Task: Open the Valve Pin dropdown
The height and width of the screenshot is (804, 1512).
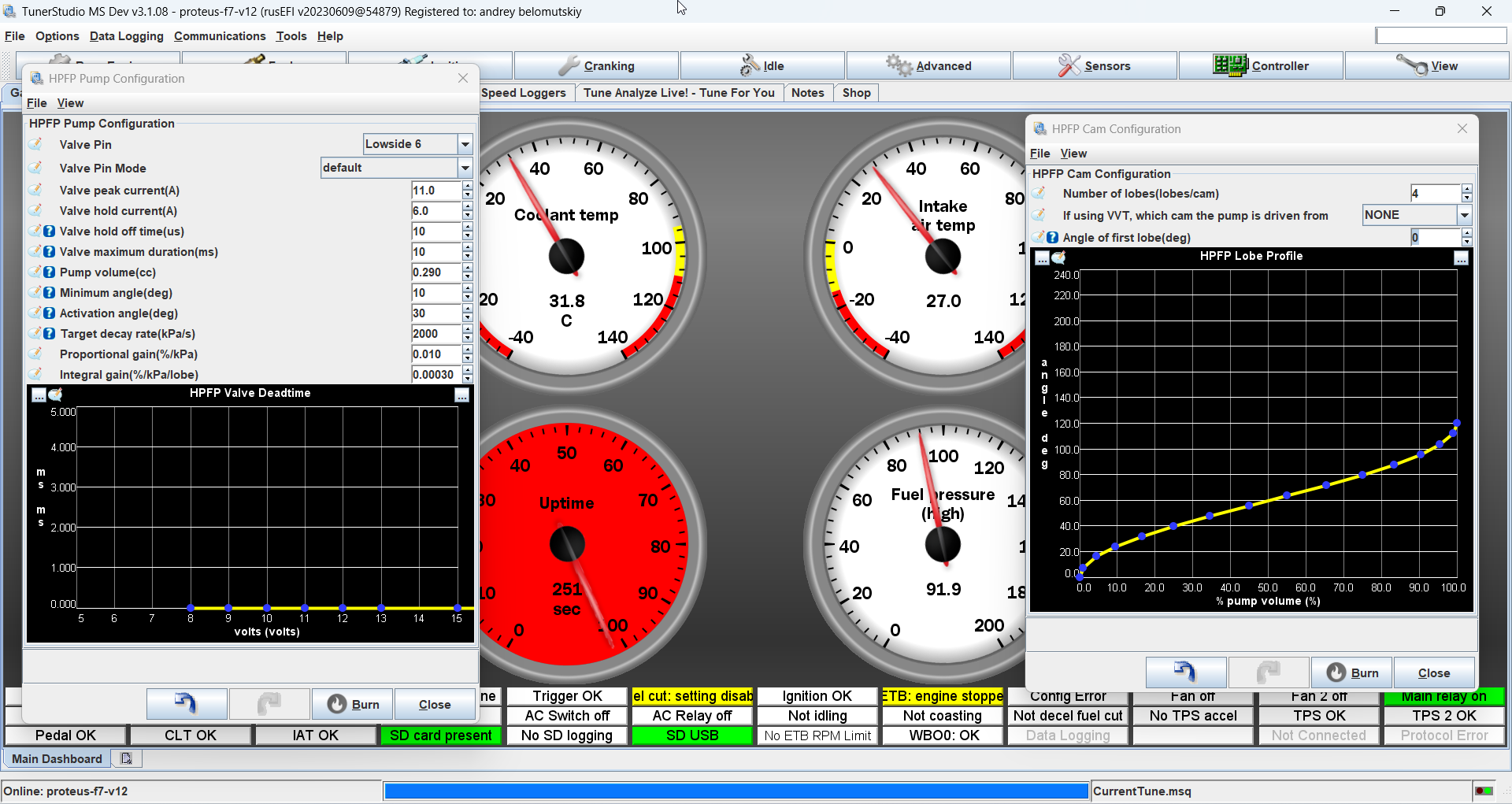Action: [465, 144]
